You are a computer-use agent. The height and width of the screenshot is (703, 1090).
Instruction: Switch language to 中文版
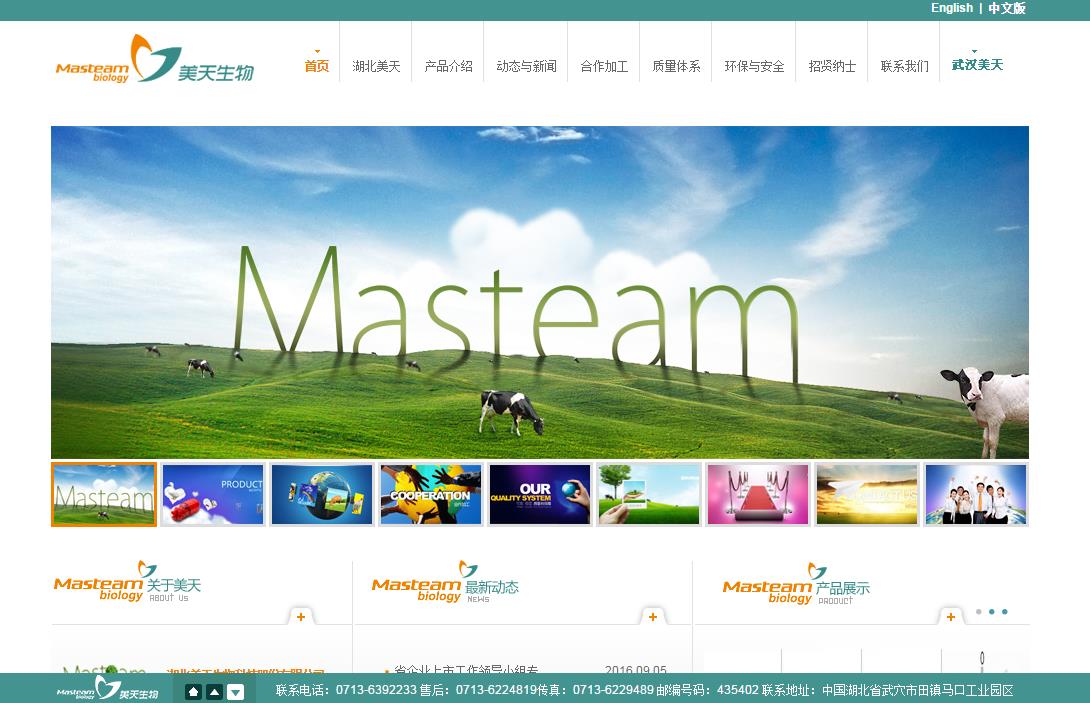point(1007,8)
